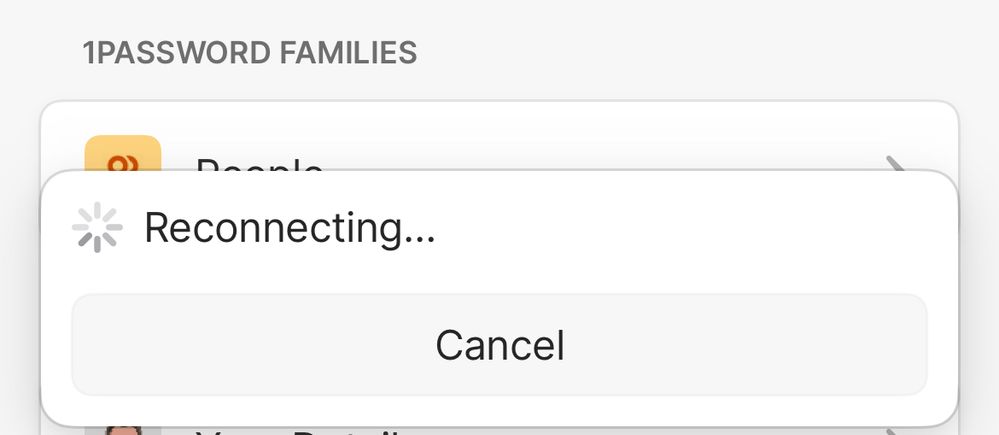999x435 pixels.
Task: Click the profile picture at bottom edge
Action: (x=123, y=430)
